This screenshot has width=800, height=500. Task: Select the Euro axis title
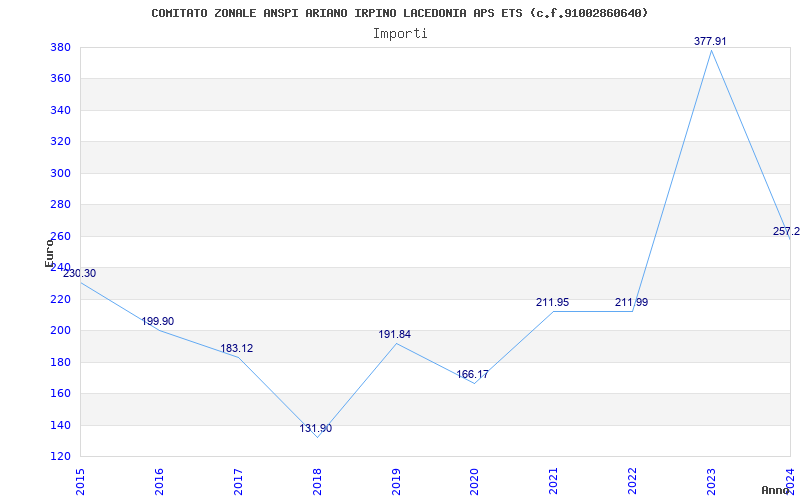point(49,253)
